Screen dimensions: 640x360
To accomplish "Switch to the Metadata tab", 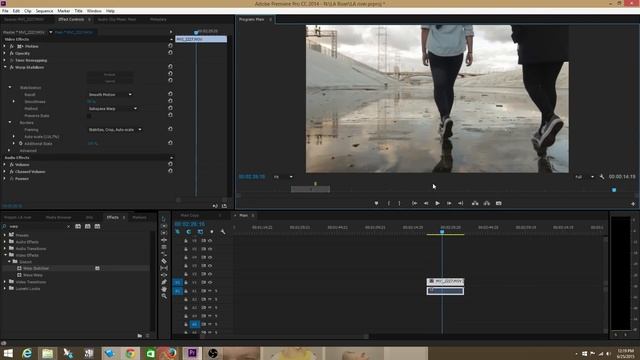I will pyautogui.click(x=158, y=20).
